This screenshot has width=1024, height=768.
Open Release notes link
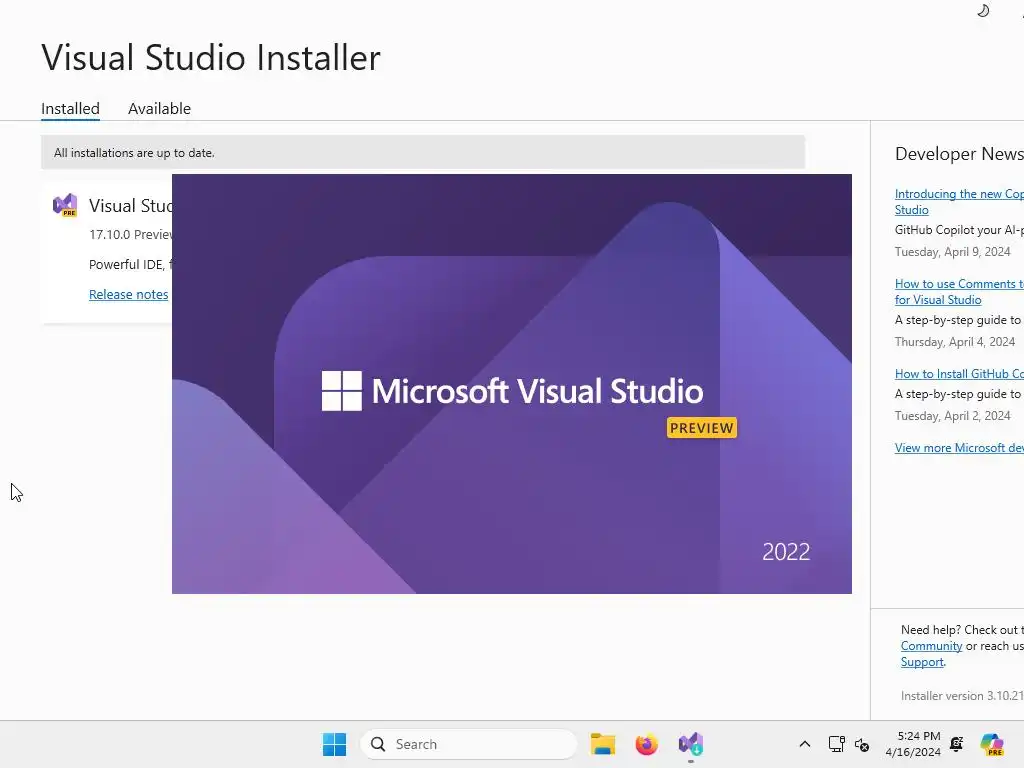[129, 295]
